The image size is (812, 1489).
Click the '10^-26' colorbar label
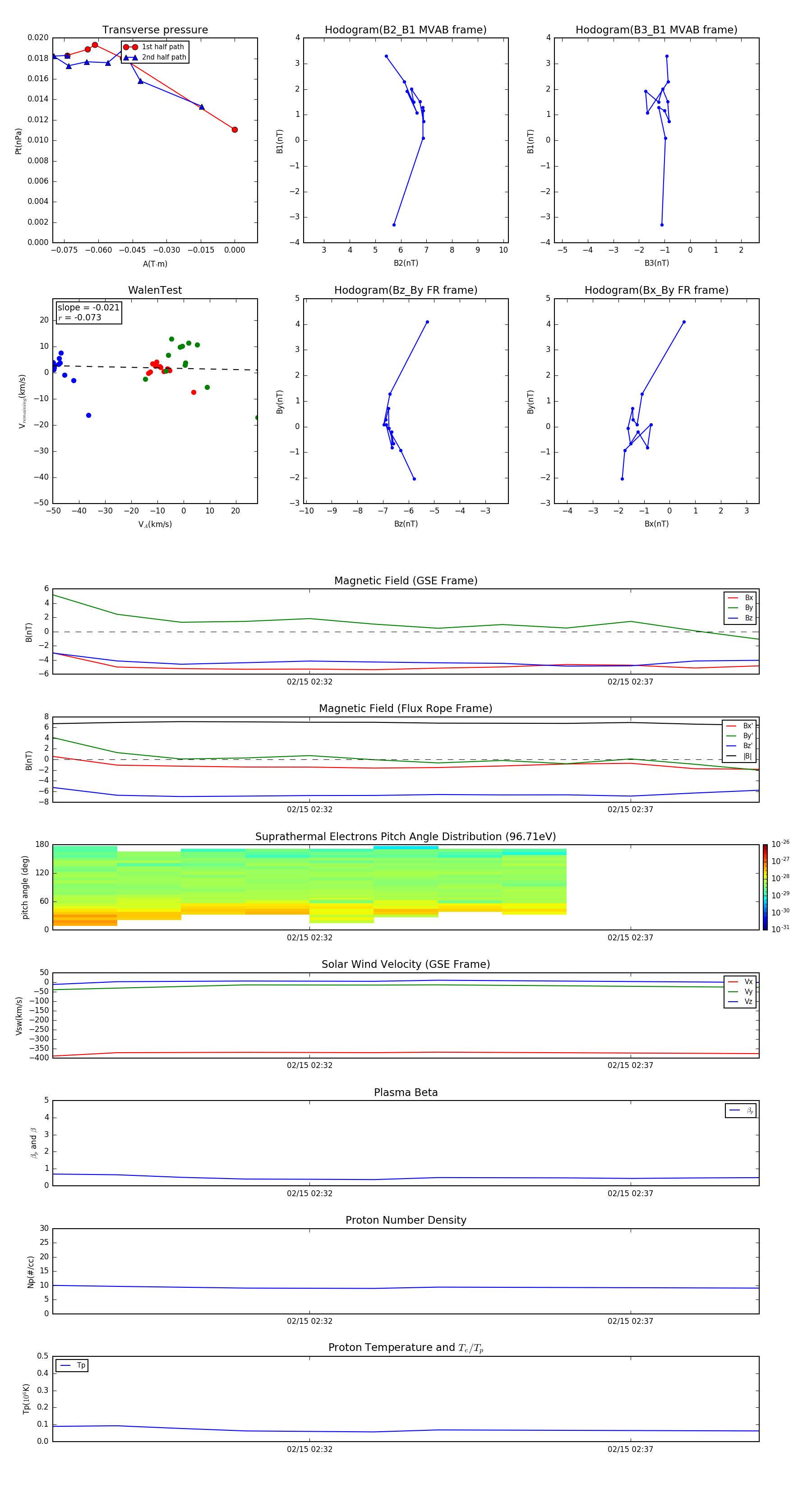point(780,844)
